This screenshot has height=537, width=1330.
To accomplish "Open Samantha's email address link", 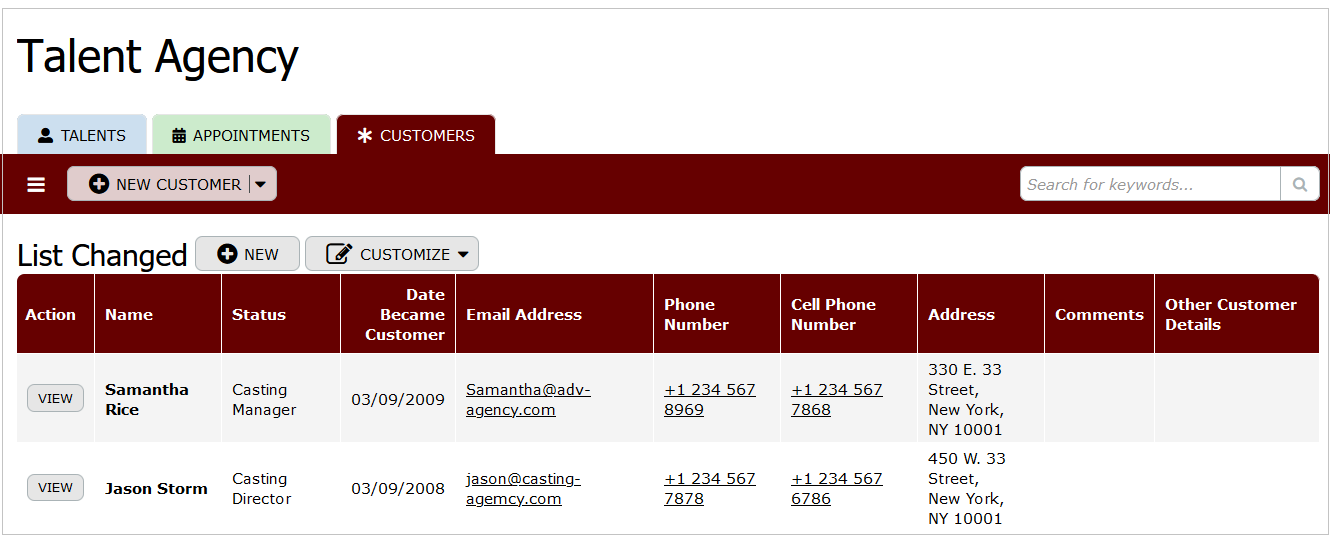I will [527, 399].
